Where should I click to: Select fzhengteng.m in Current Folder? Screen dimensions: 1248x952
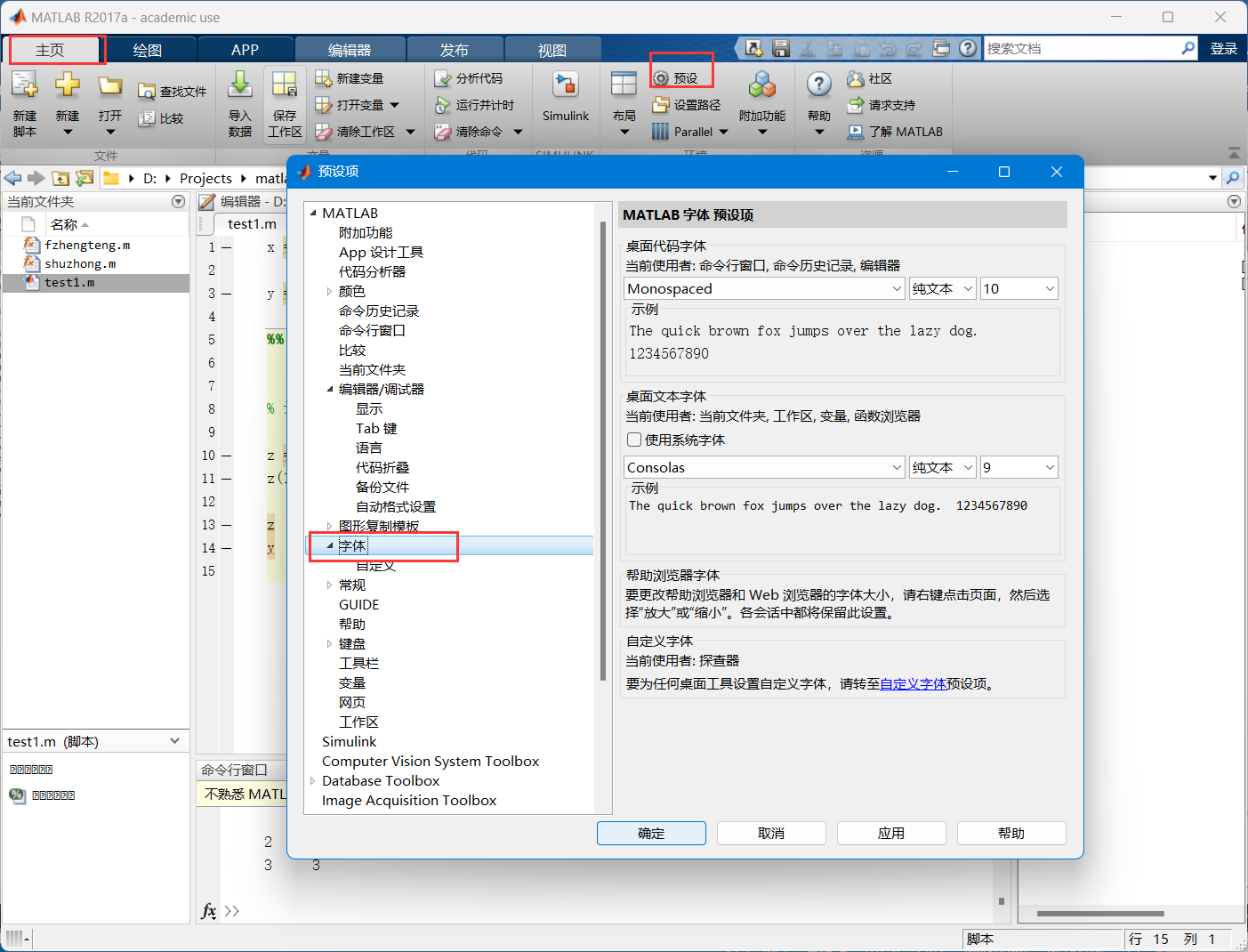point(87,245)
